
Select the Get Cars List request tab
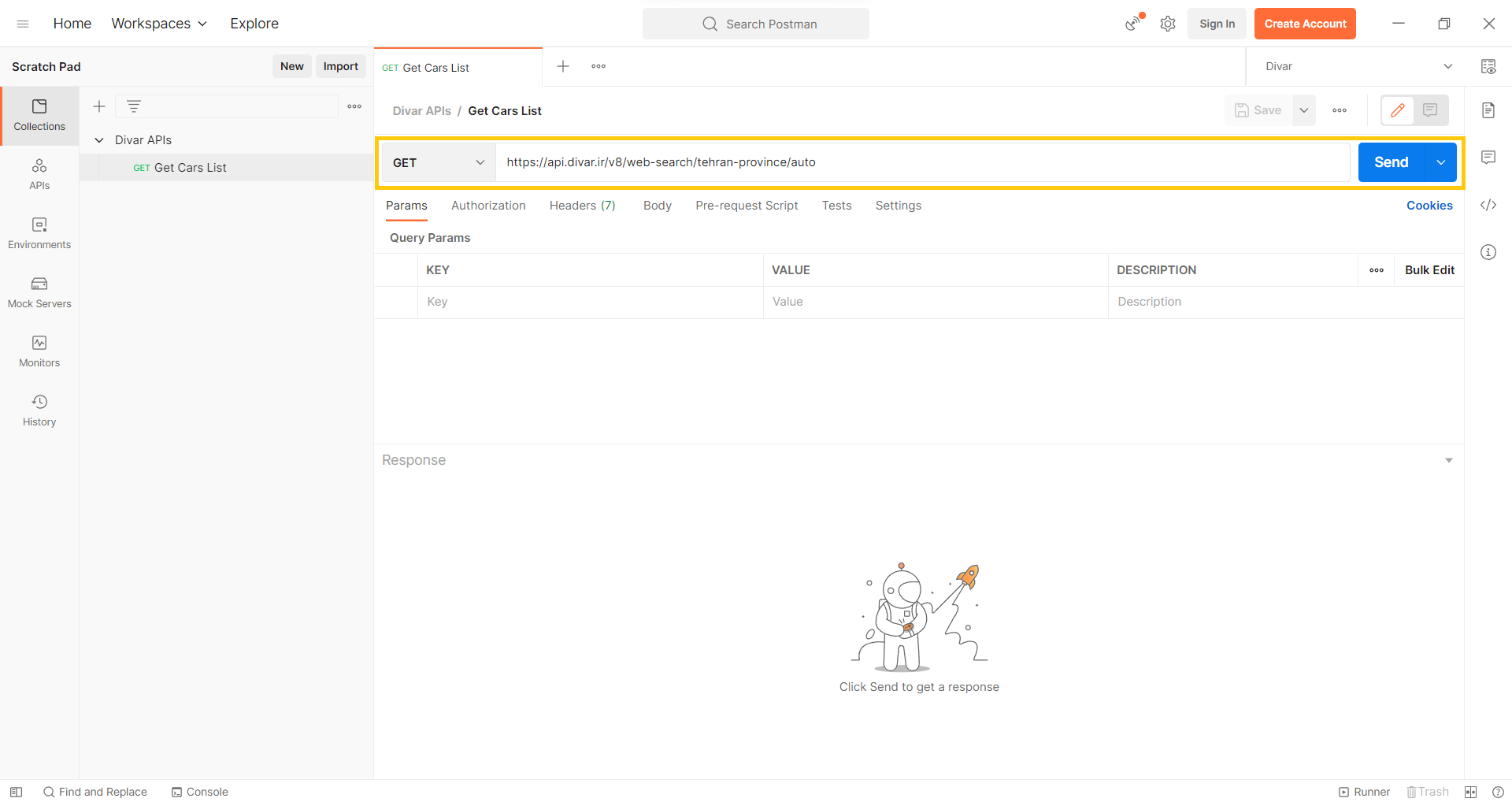pos(458,68)
